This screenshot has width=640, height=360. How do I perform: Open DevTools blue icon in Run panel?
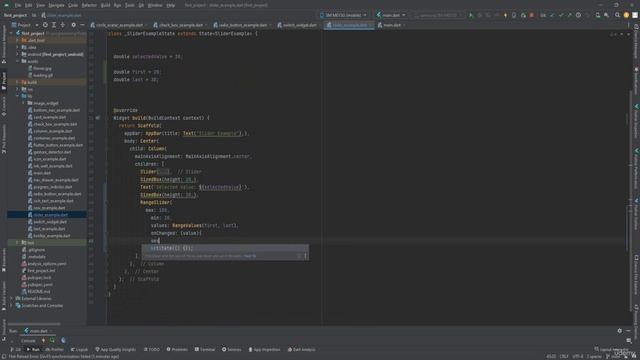click(x=63, y=340)
